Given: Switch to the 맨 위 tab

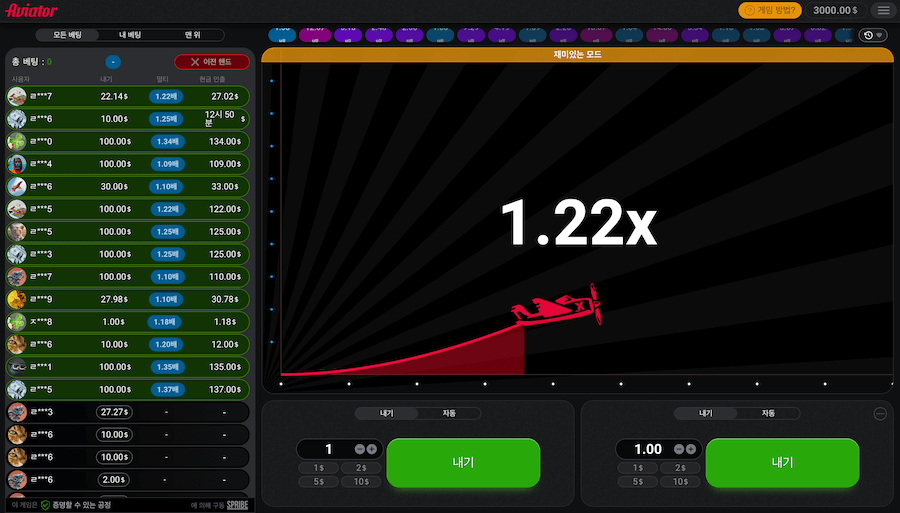Looking at the screenshot, I should (192, 35).
